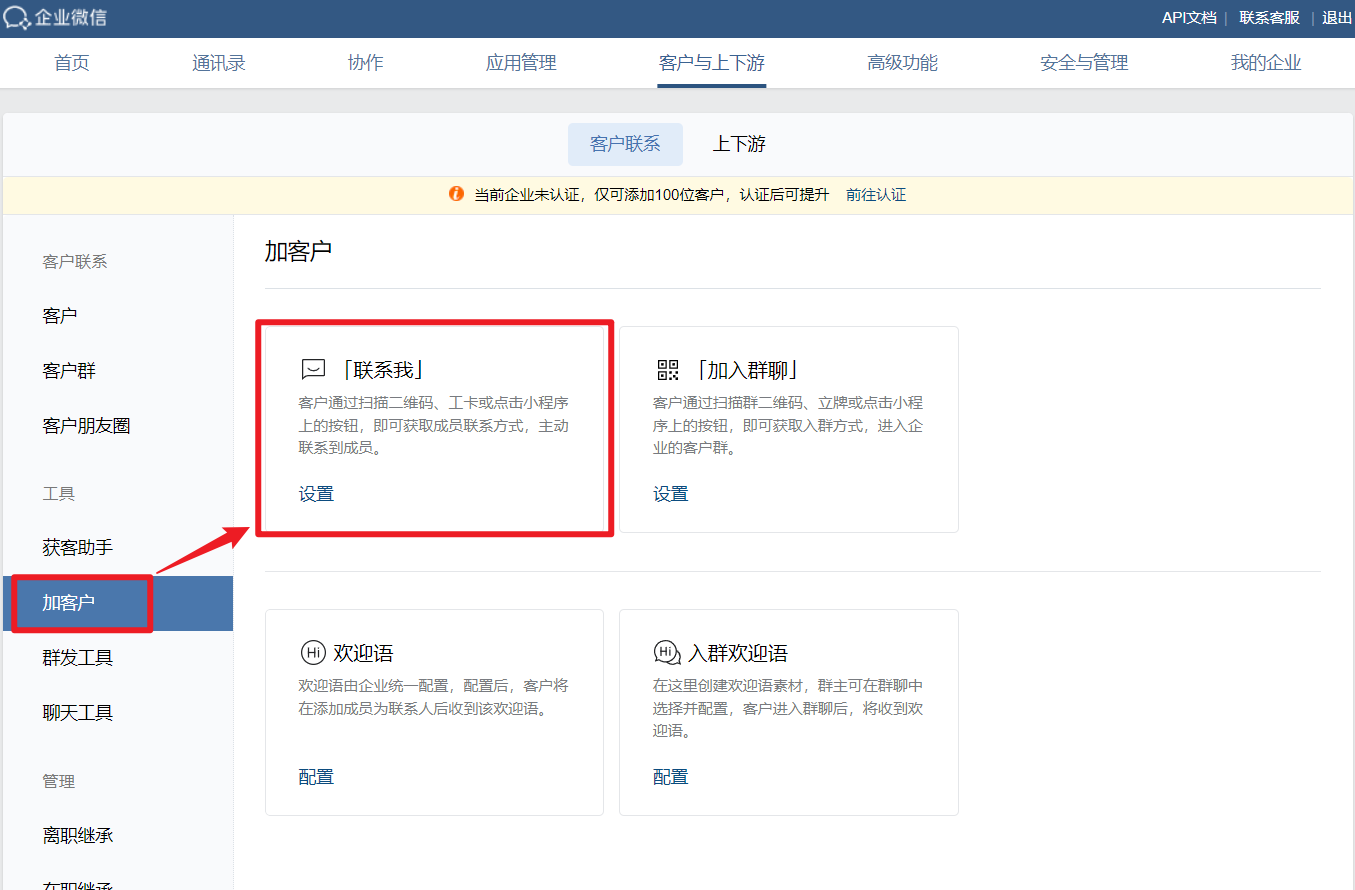Click the 入群欢迎语 card description text

click(788, 708)
